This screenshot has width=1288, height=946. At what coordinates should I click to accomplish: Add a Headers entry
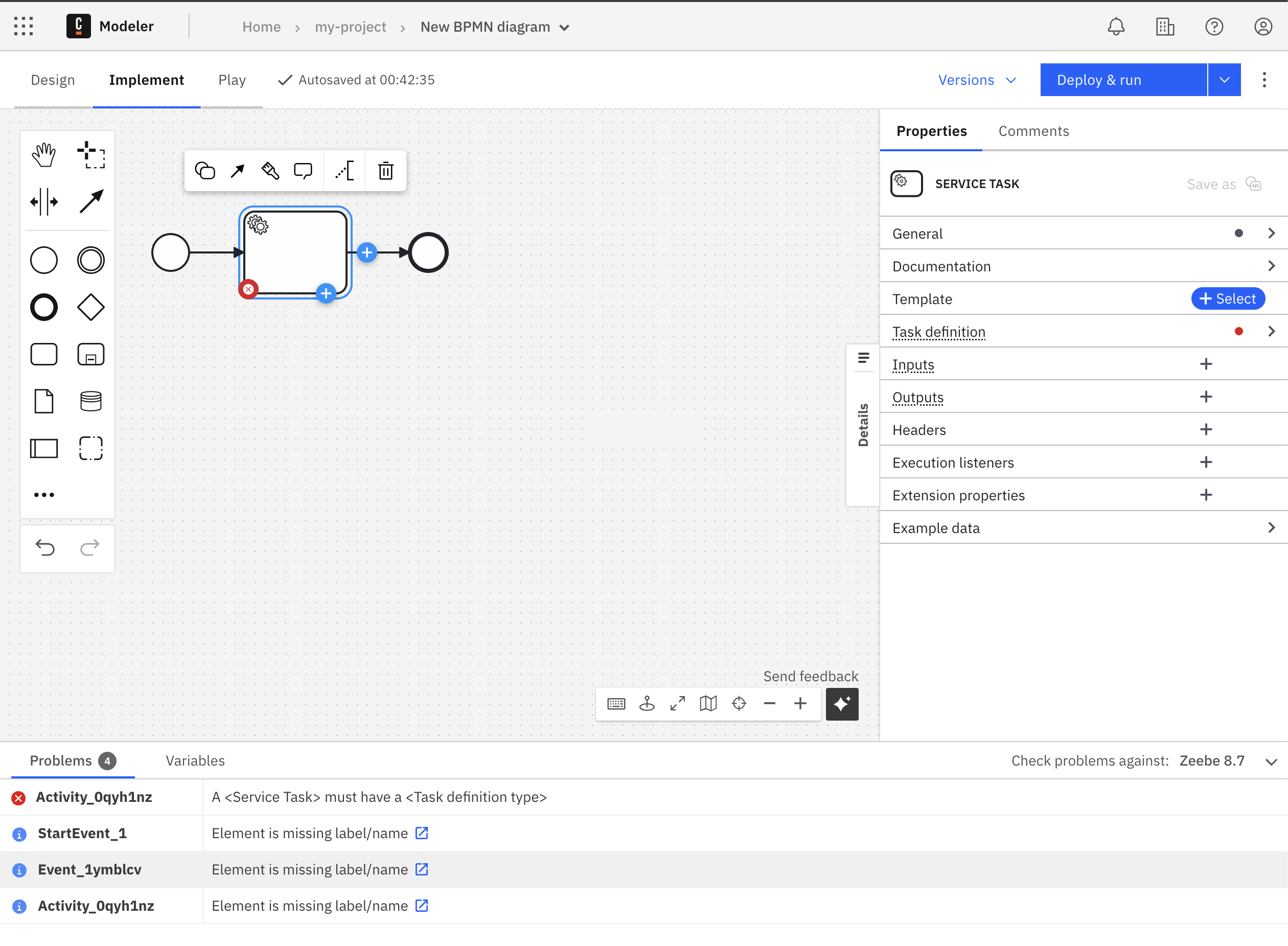coord(1206,429)
